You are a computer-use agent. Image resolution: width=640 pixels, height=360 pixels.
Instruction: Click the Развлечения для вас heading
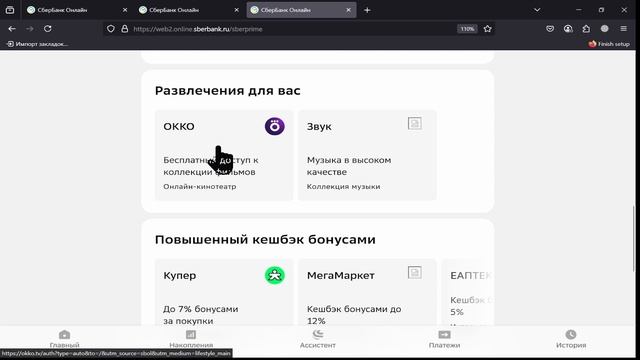pyautogui.click(x=227, y=91)
